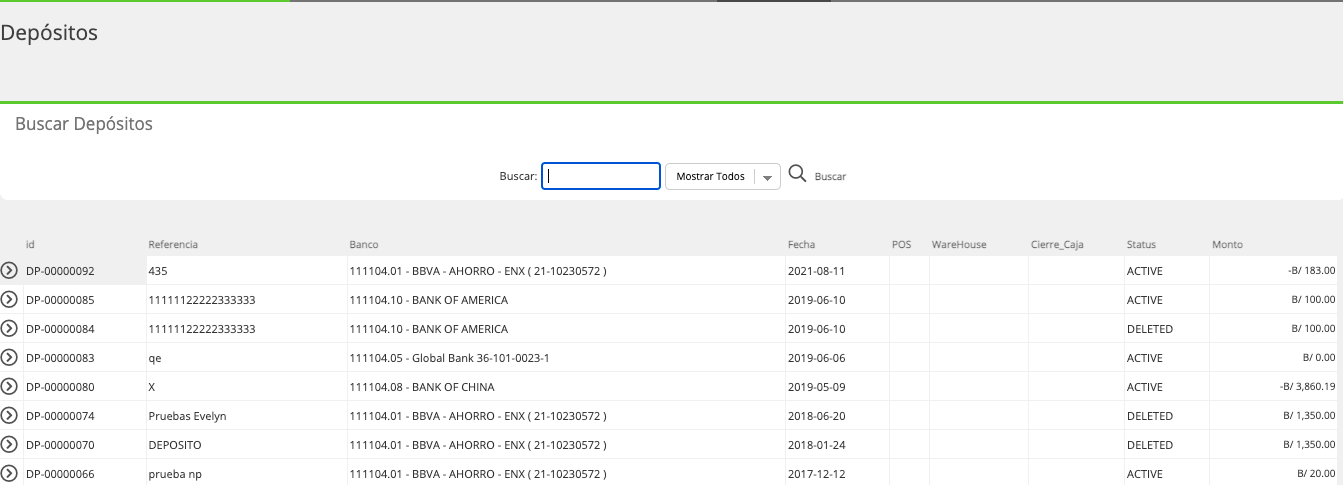Screen dimensions: 1343x485
Task: Click date 2021-08-11 cell
Action: click(837, 271)
